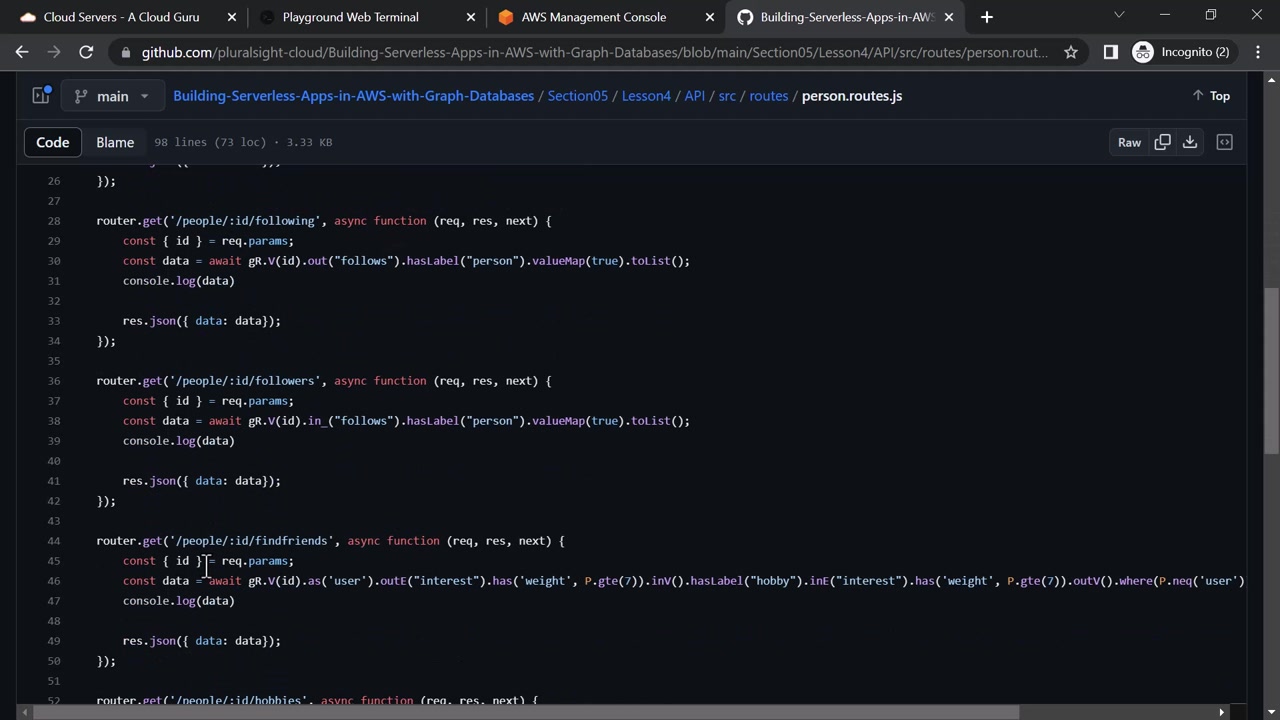Open the main branch dropdown
The width and height of the screenshot is (1280, 720).
111,96
